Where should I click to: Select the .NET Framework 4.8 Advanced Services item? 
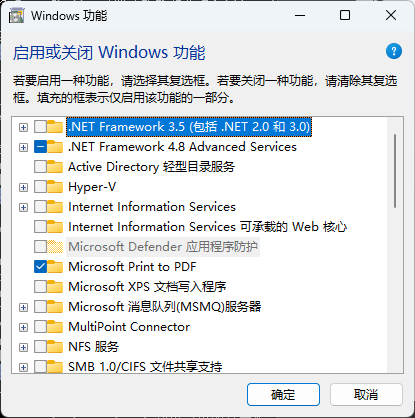(182, 147)
